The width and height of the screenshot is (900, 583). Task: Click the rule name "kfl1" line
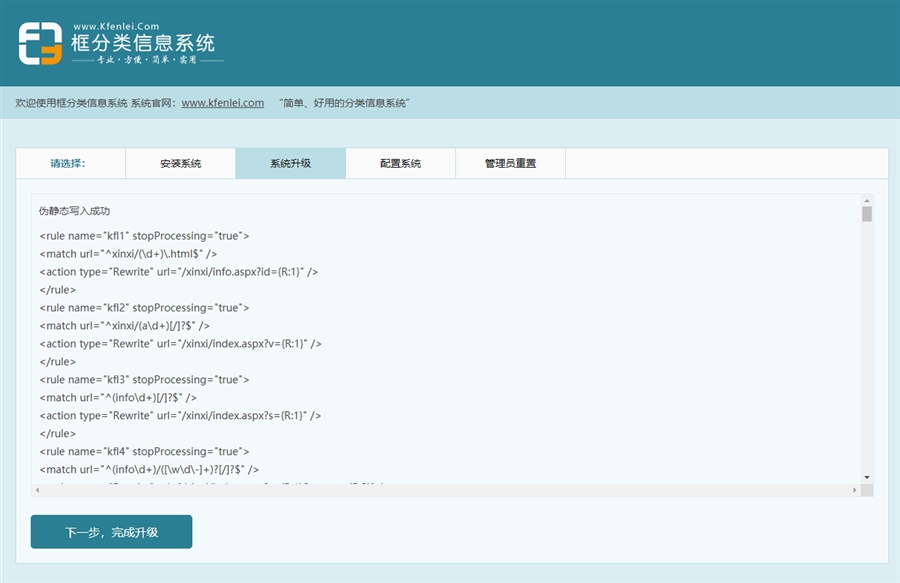(144, 236)
